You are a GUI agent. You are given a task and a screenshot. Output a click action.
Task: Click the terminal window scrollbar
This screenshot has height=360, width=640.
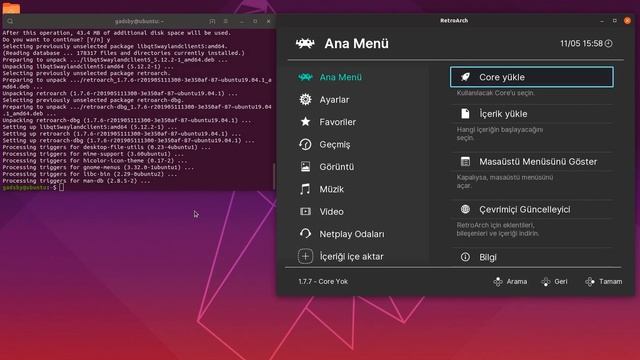pyautogui.click(x=274, y=176)
